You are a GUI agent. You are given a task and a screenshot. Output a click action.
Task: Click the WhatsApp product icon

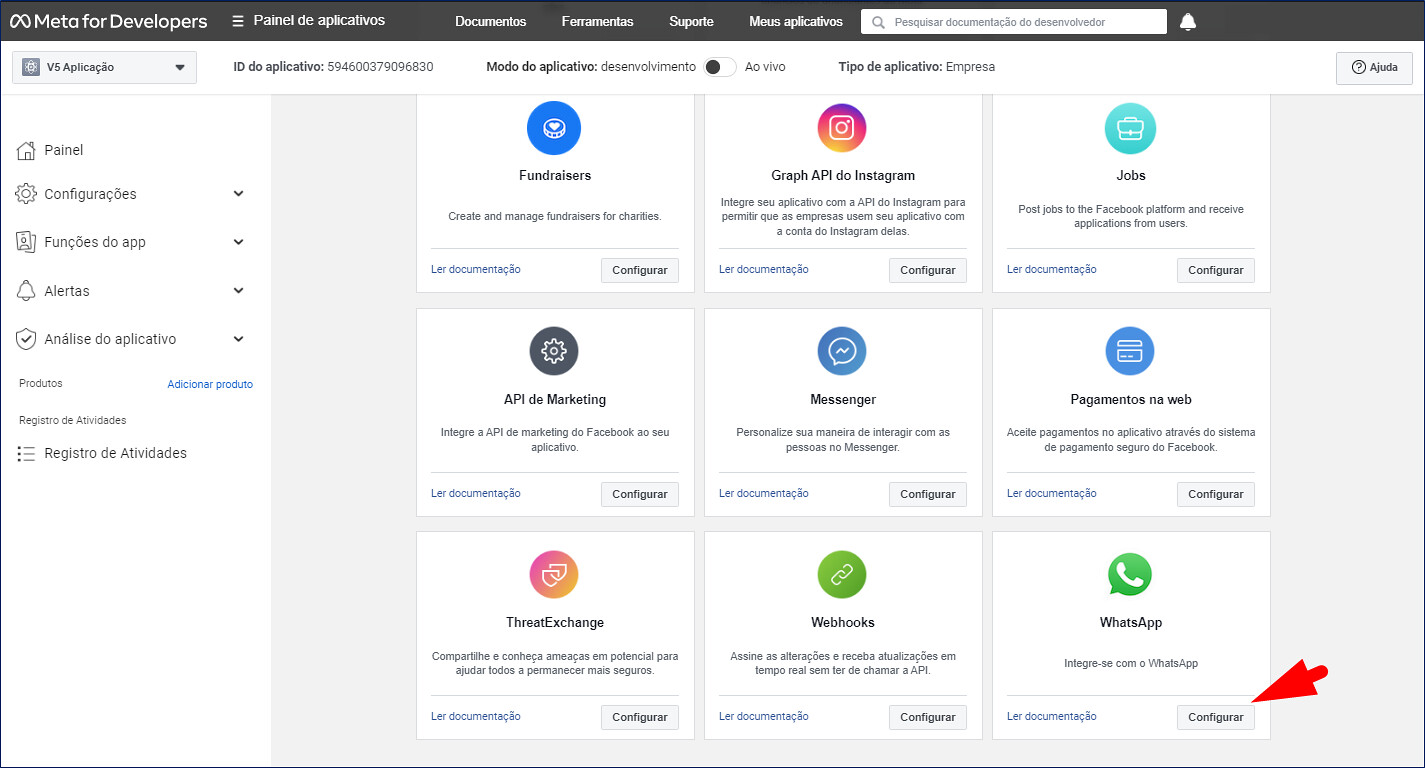[x=1130, y=575]
